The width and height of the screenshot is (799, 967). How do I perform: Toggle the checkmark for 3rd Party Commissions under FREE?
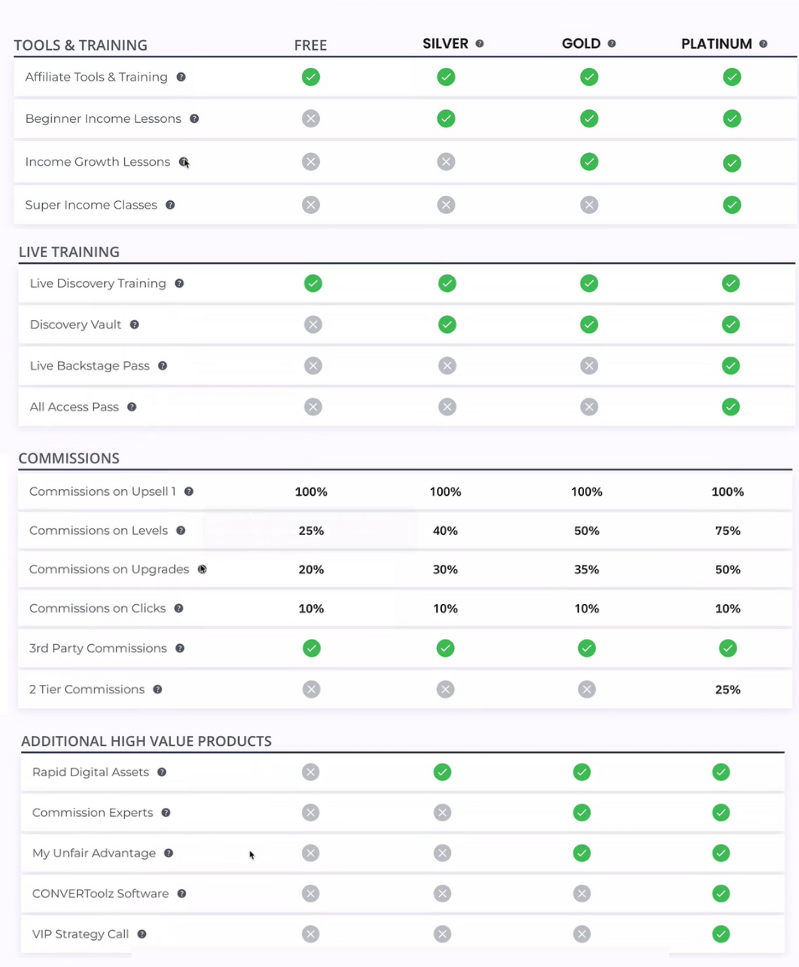point(311,648)
